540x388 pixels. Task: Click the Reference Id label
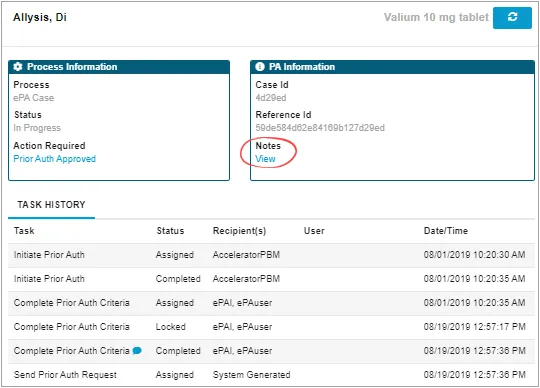coord(283,115)
